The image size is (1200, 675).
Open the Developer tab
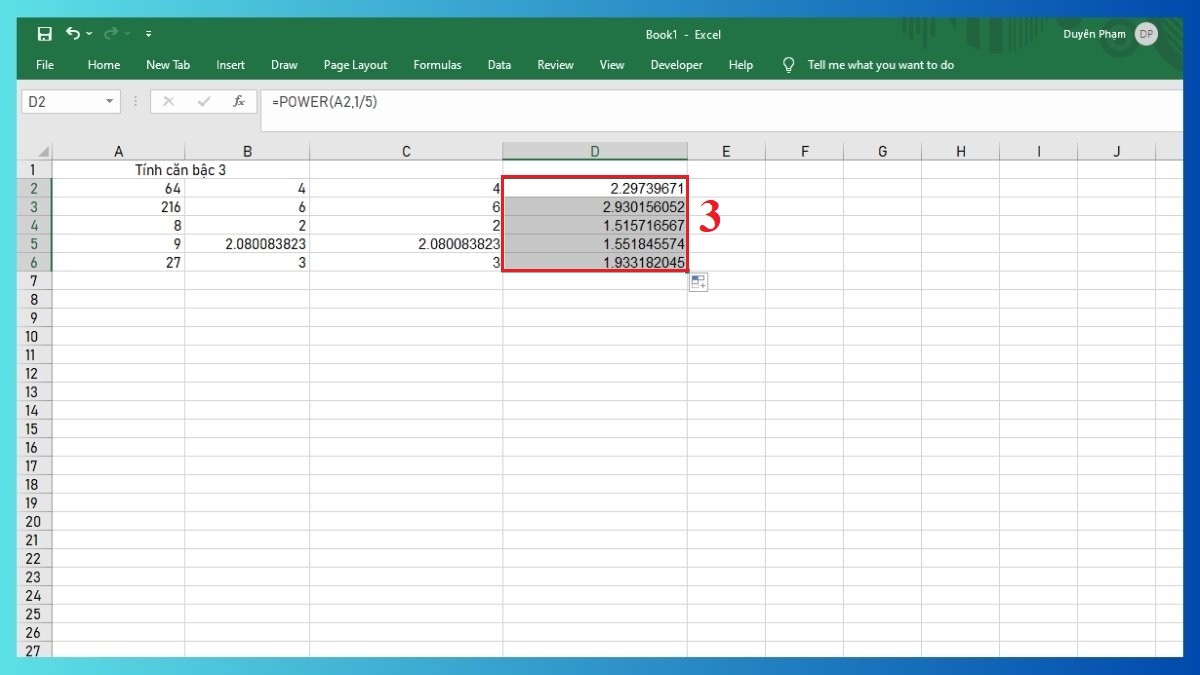pyautogui.click(x=676, y=65)
